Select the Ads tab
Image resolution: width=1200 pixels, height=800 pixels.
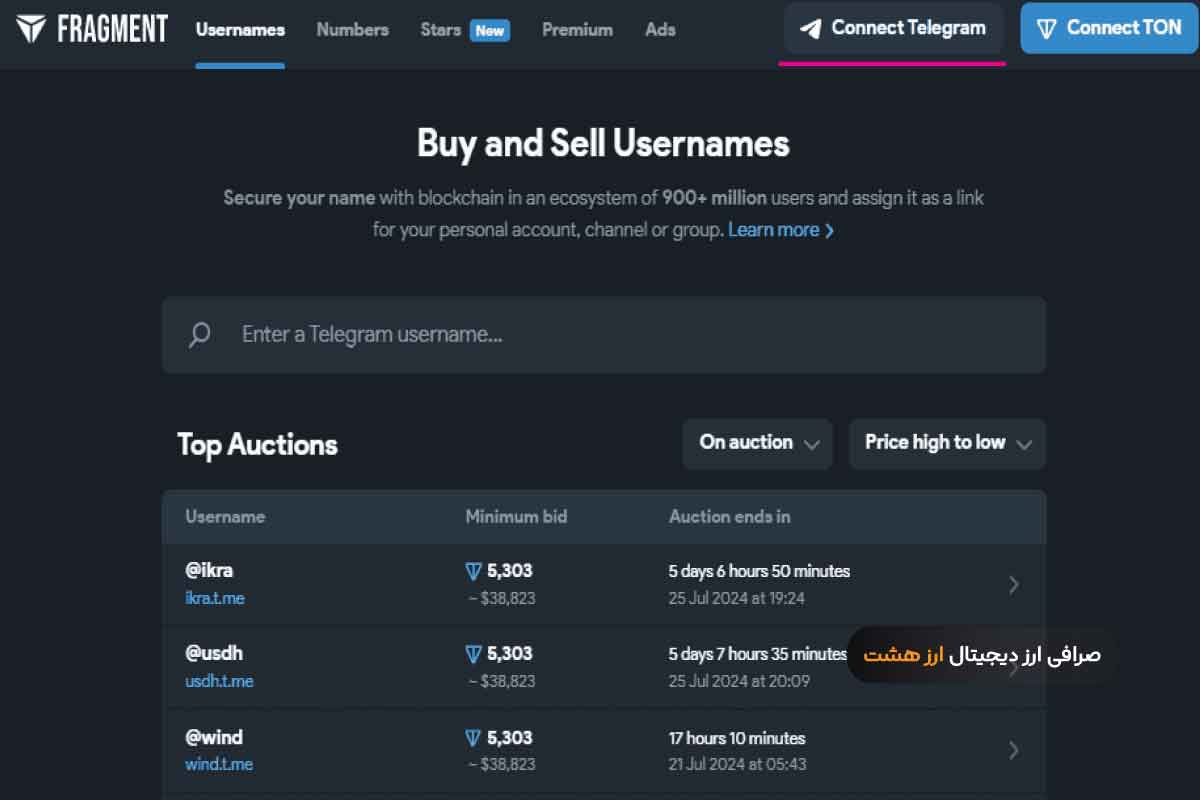660,30
